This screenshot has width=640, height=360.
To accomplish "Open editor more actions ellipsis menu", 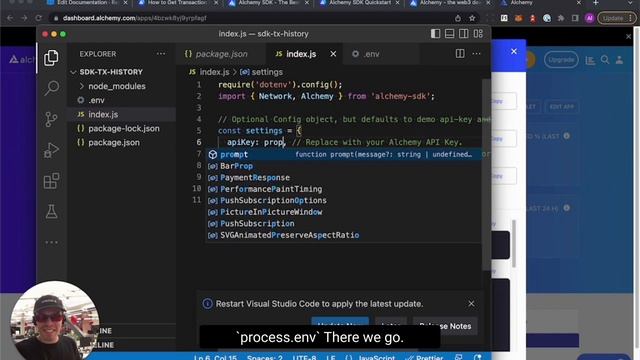I will coord(476,53).
